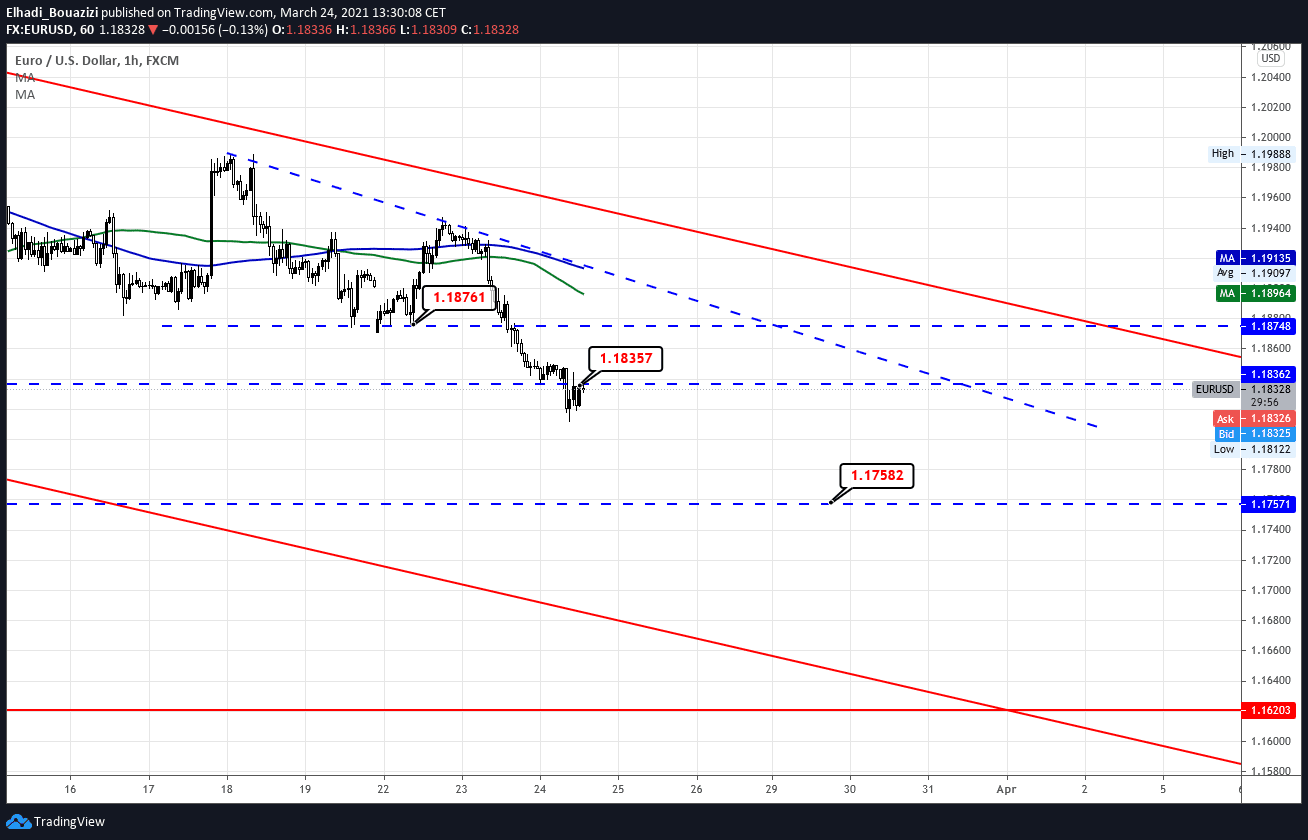
Task: Click the 1.18761 price callout label
Action: pos(460,296)
